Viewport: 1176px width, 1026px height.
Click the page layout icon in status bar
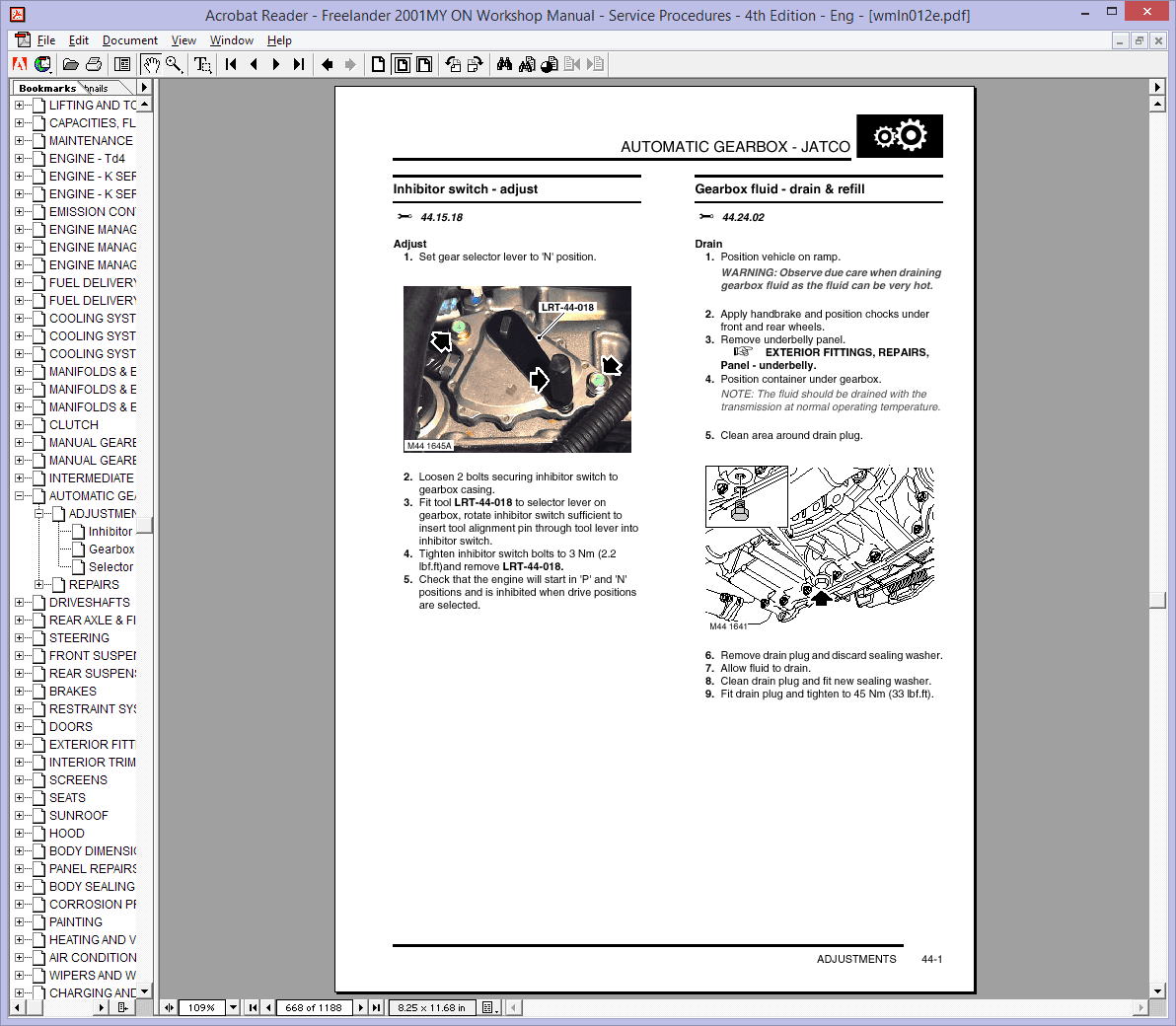point(489,1007)
